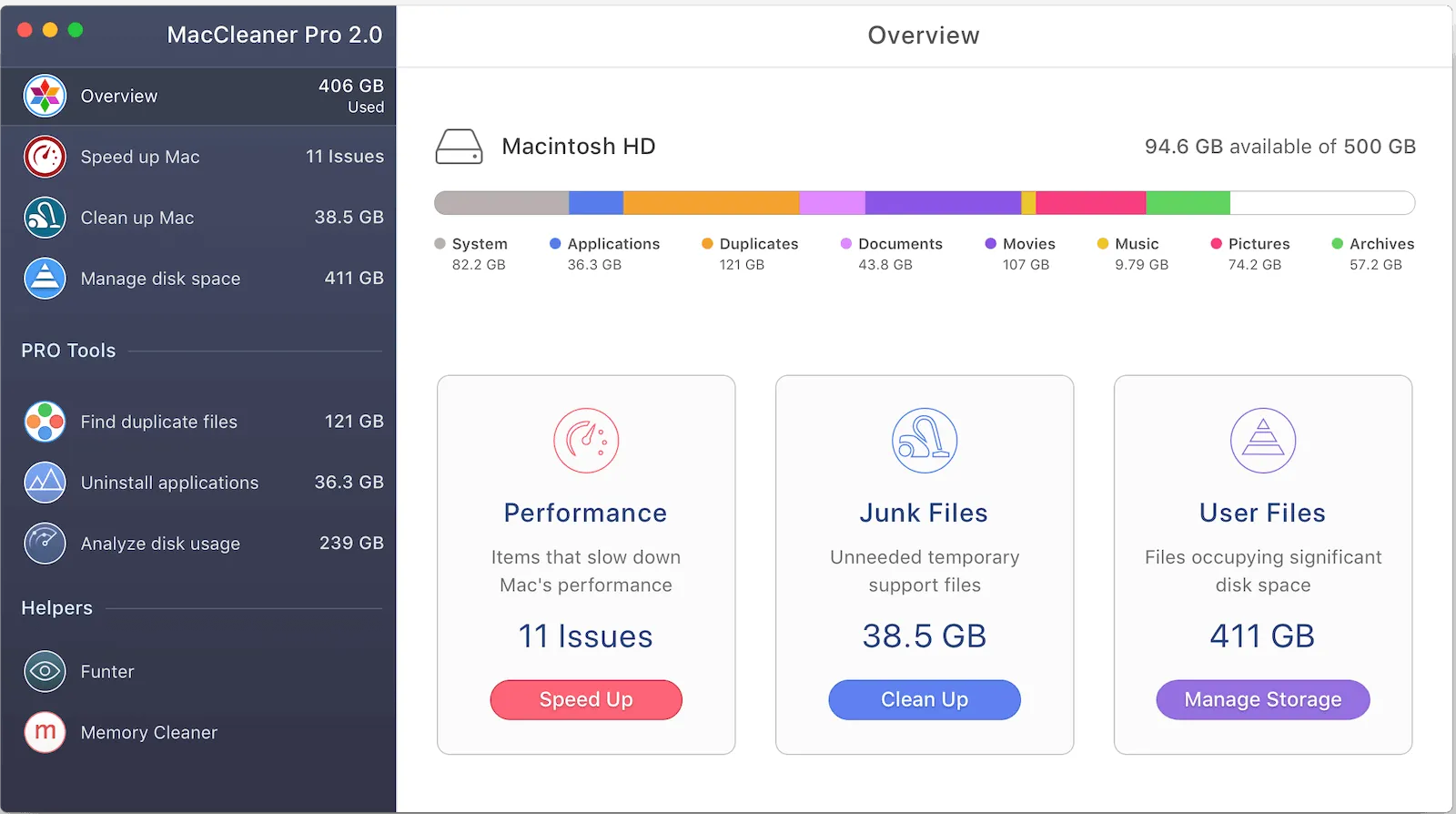Screen dimensions: 1456x814
Task: Select the 'Find duplicate files' sidebar label
Action: [159, 422]
